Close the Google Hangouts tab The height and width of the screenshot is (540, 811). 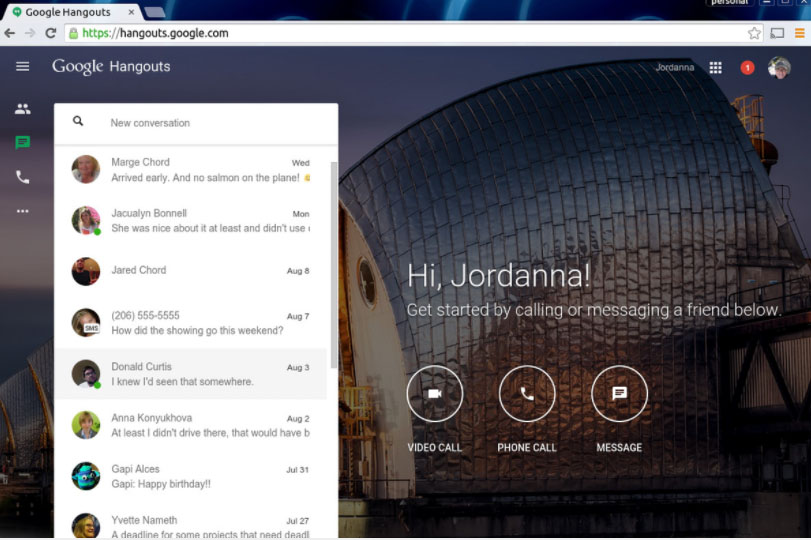click(x=131, y=11)
